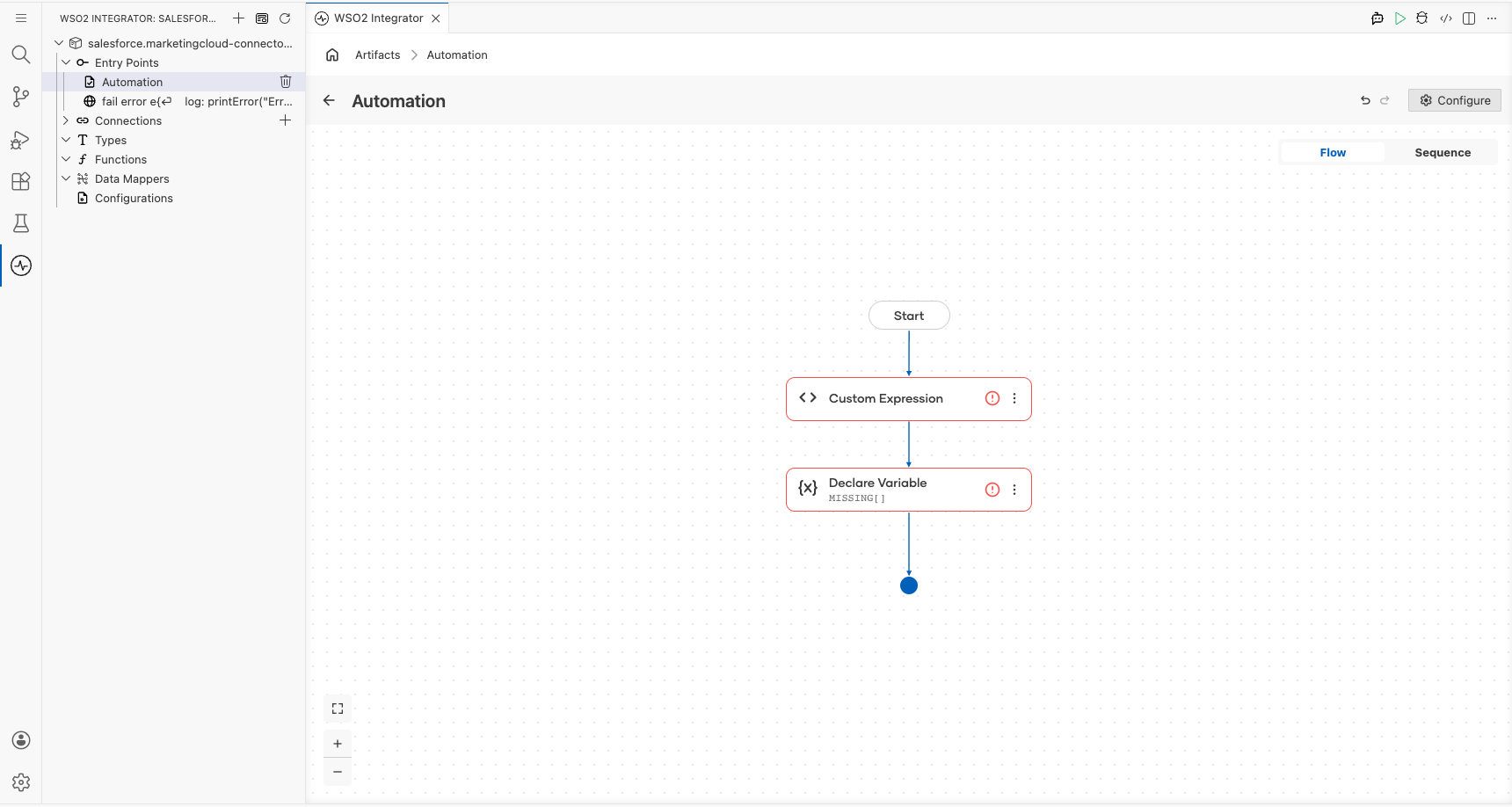Show source code view icon

coord(1446,18)
